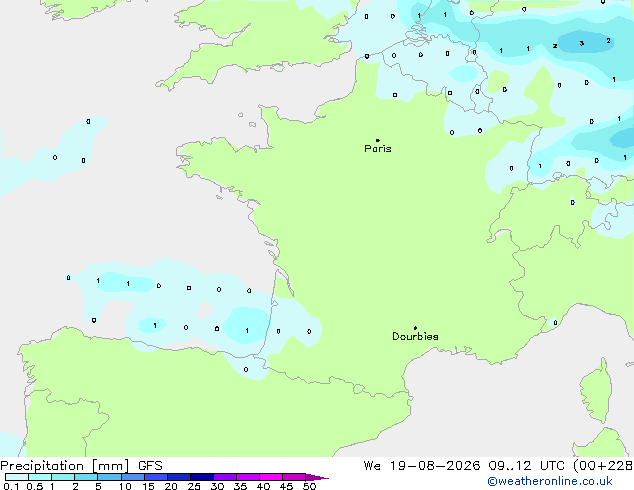Pick the 10–15 mm blue legend swatch
This screenshot has height=490, width=634.
pos(132,477)
